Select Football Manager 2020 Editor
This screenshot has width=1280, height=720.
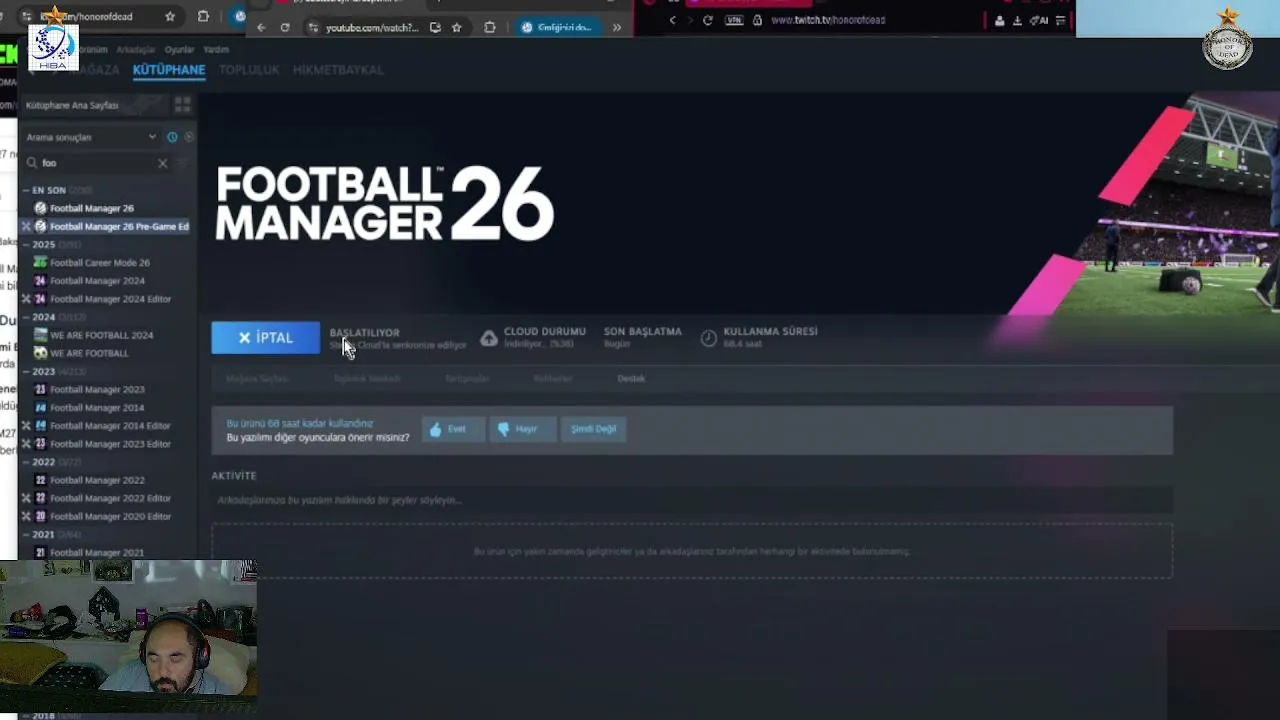pos(110,516)
